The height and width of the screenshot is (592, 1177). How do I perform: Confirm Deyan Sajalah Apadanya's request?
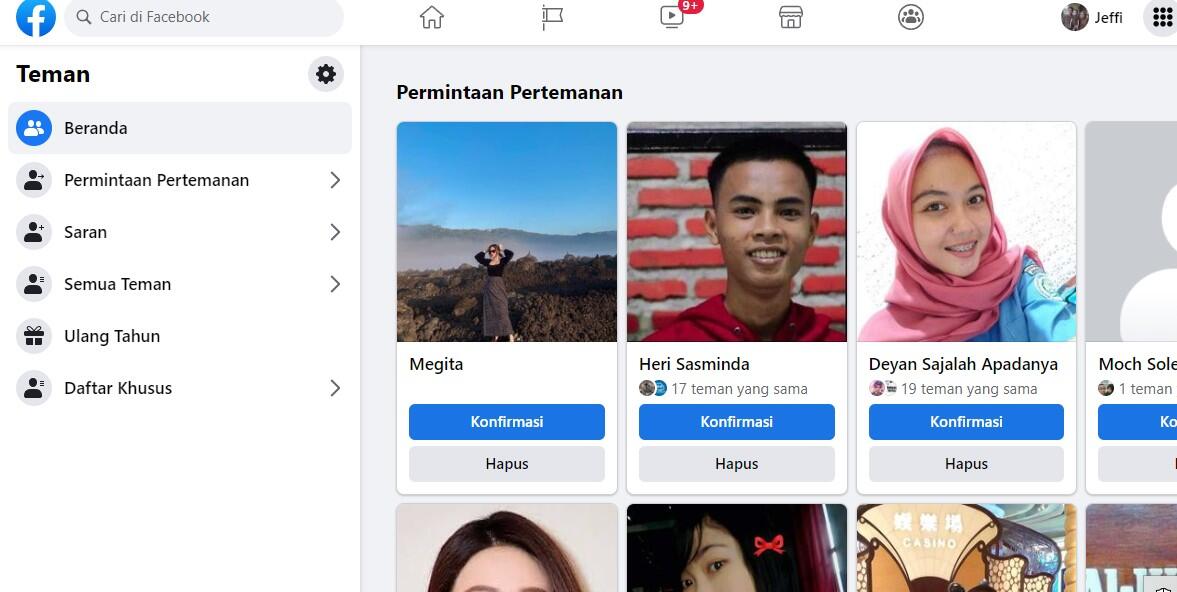pos(966,422)
